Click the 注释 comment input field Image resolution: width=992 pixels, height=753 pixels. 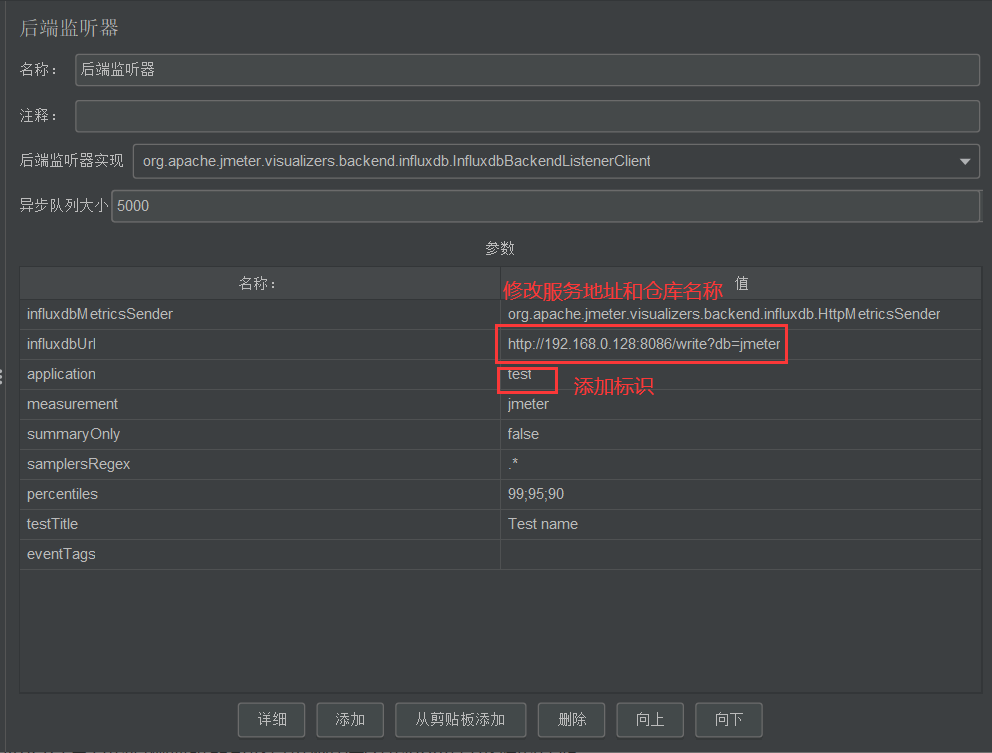pos(527,116)
